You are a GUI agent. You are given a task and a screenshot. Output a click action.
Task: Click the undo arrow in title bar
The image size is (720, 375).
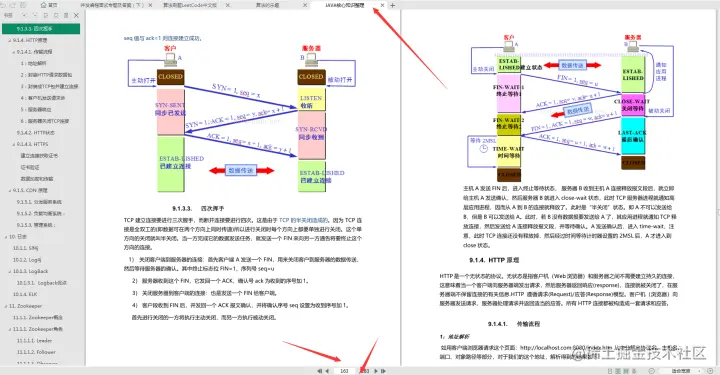click(x=4, y=5)
